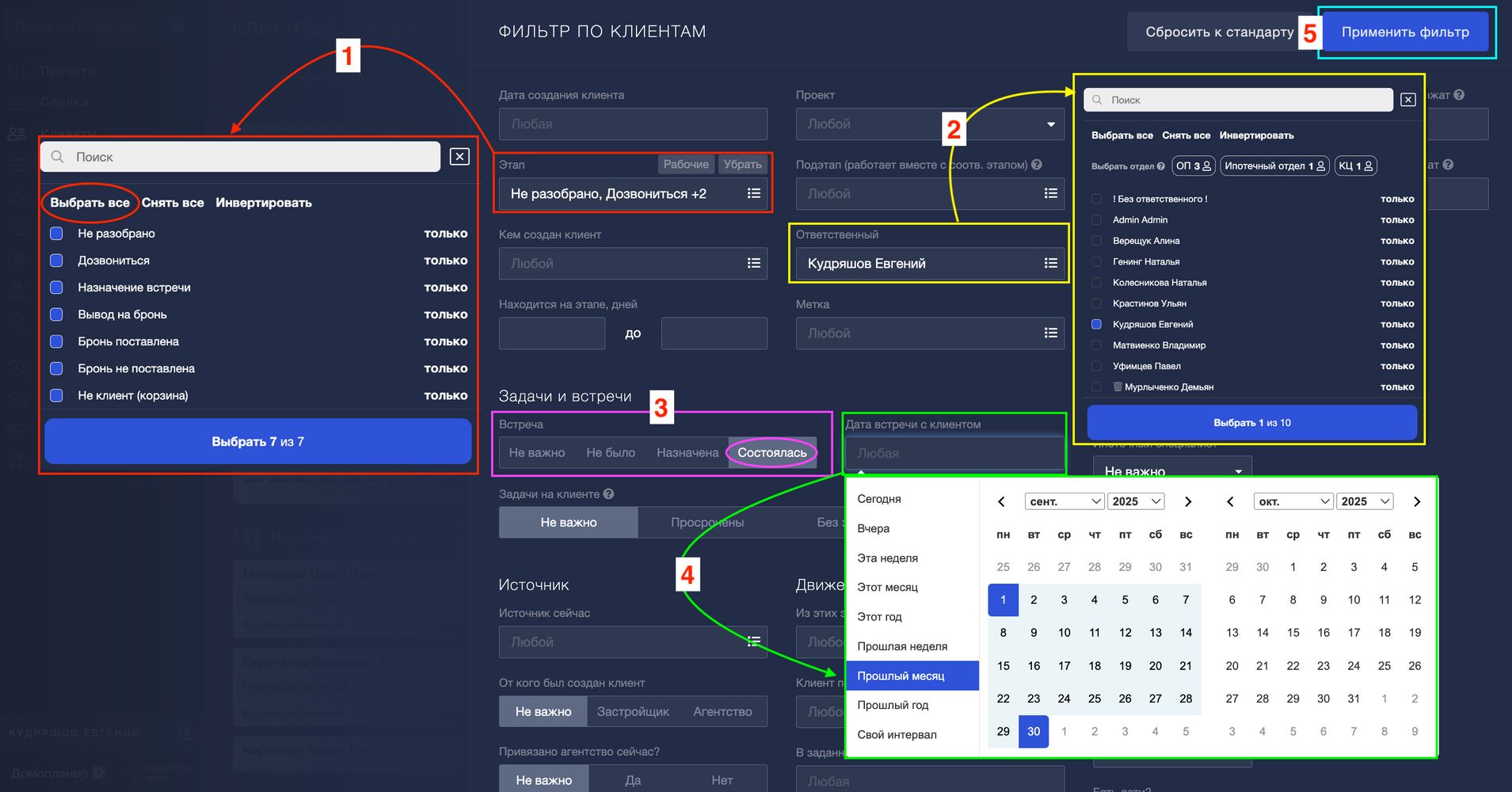Select the Ипотечный отдел 1 department chip
Image resolution: width=1512 pixels, height=792 pixels.
1274,166
